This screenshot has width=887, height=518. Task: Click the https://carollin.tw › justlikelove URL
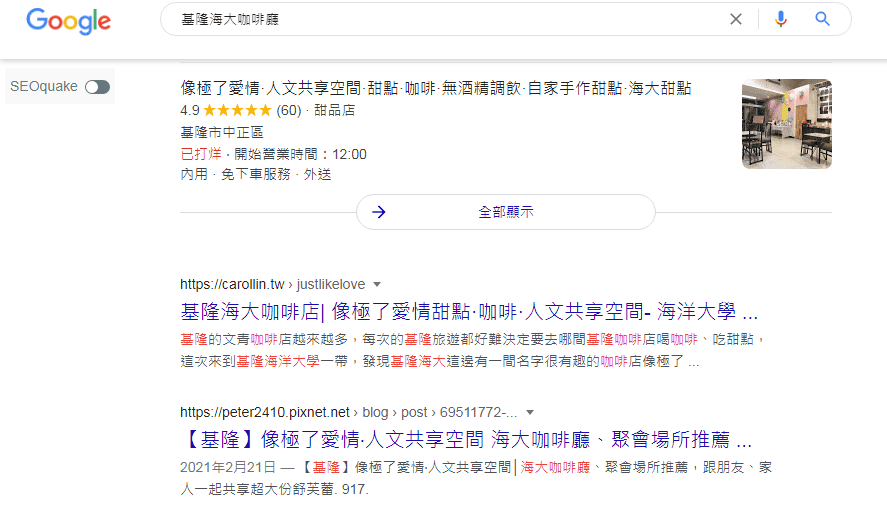pyautogui.click(x=272, y=284)
